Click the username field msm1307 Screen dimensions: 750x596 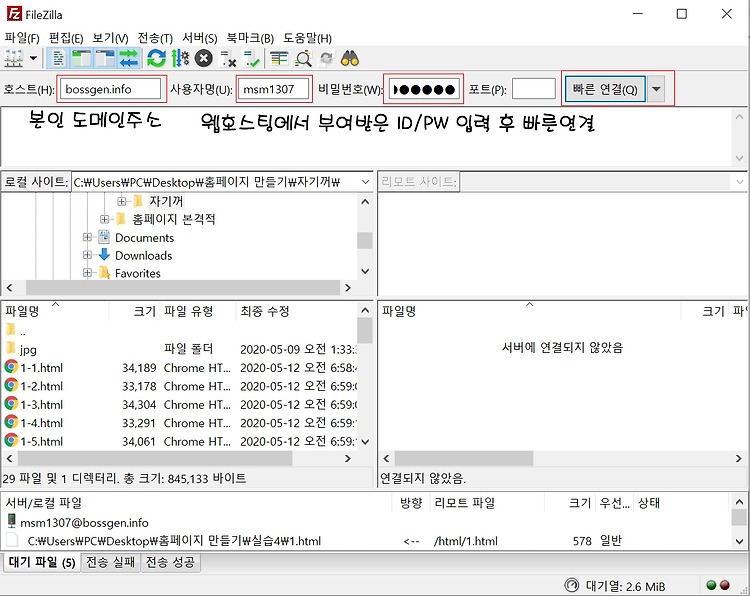tap(273, 89)
